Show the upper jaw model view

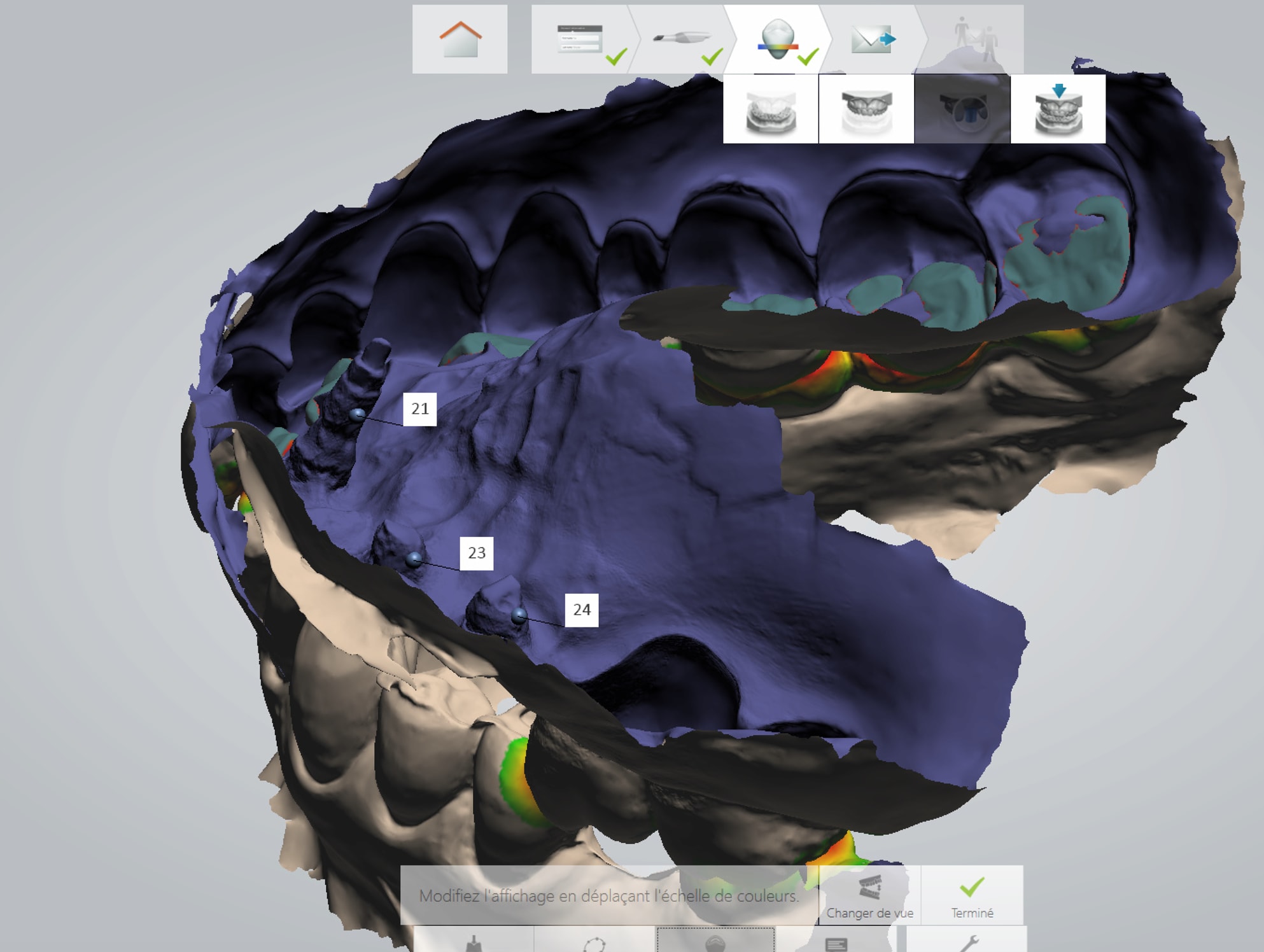point(866,109)
